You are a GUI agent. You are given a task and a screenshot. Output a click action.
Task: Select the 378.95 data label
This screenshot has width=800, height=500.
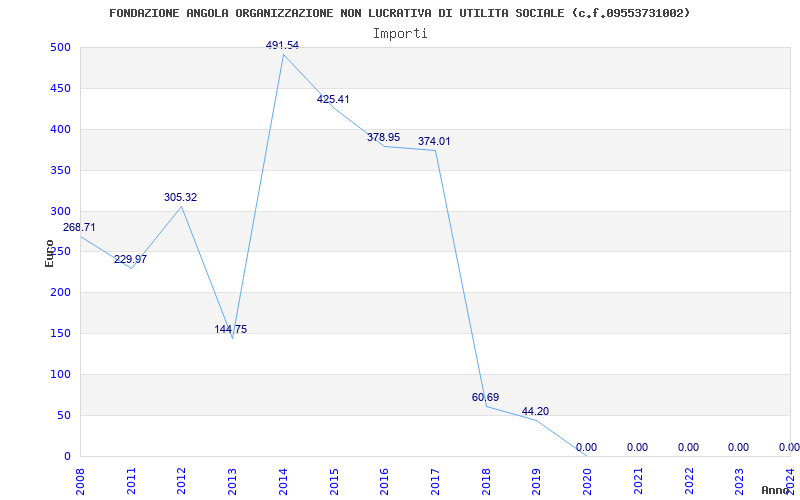point(384,137)
